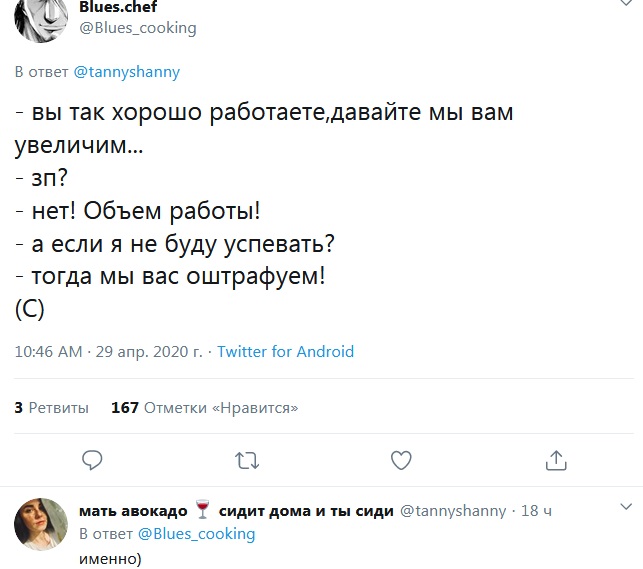Open the @Blues_cooking mention in reply
643x569 pixels.
pyautogui.click(x=196, y=534)
